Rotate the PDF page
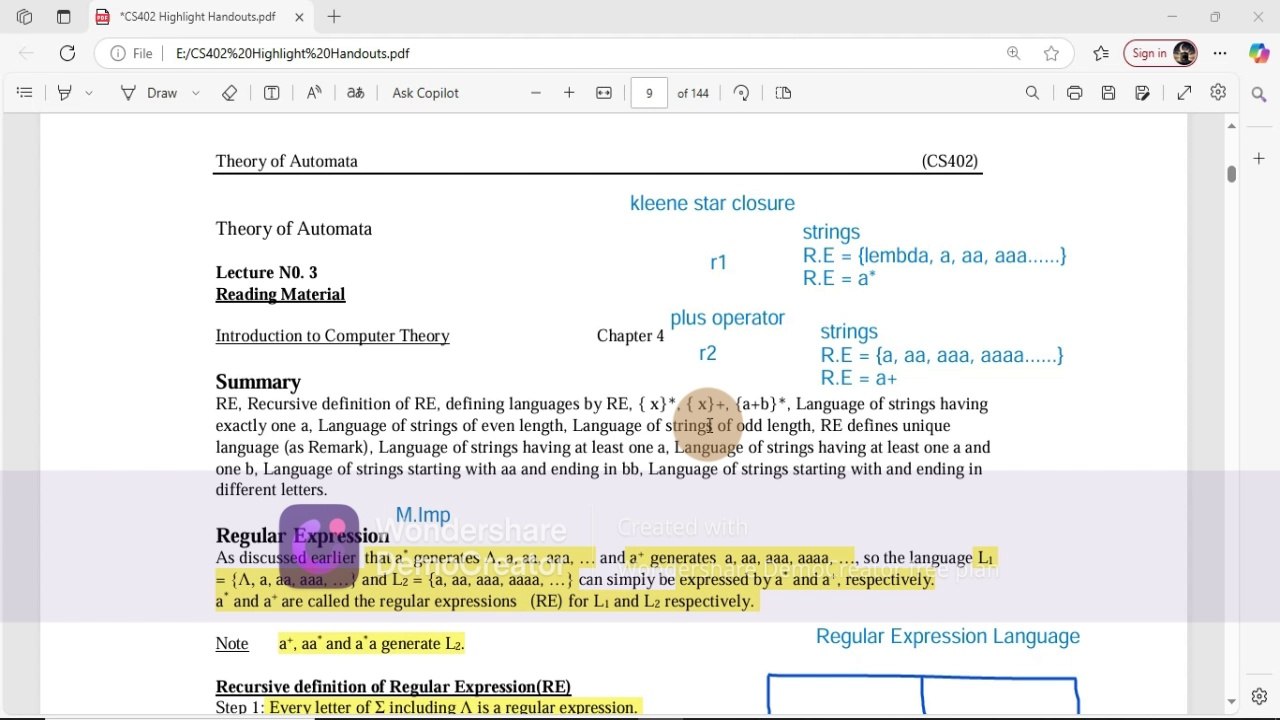Screen dimensions: 1280x720 [741, 93]
